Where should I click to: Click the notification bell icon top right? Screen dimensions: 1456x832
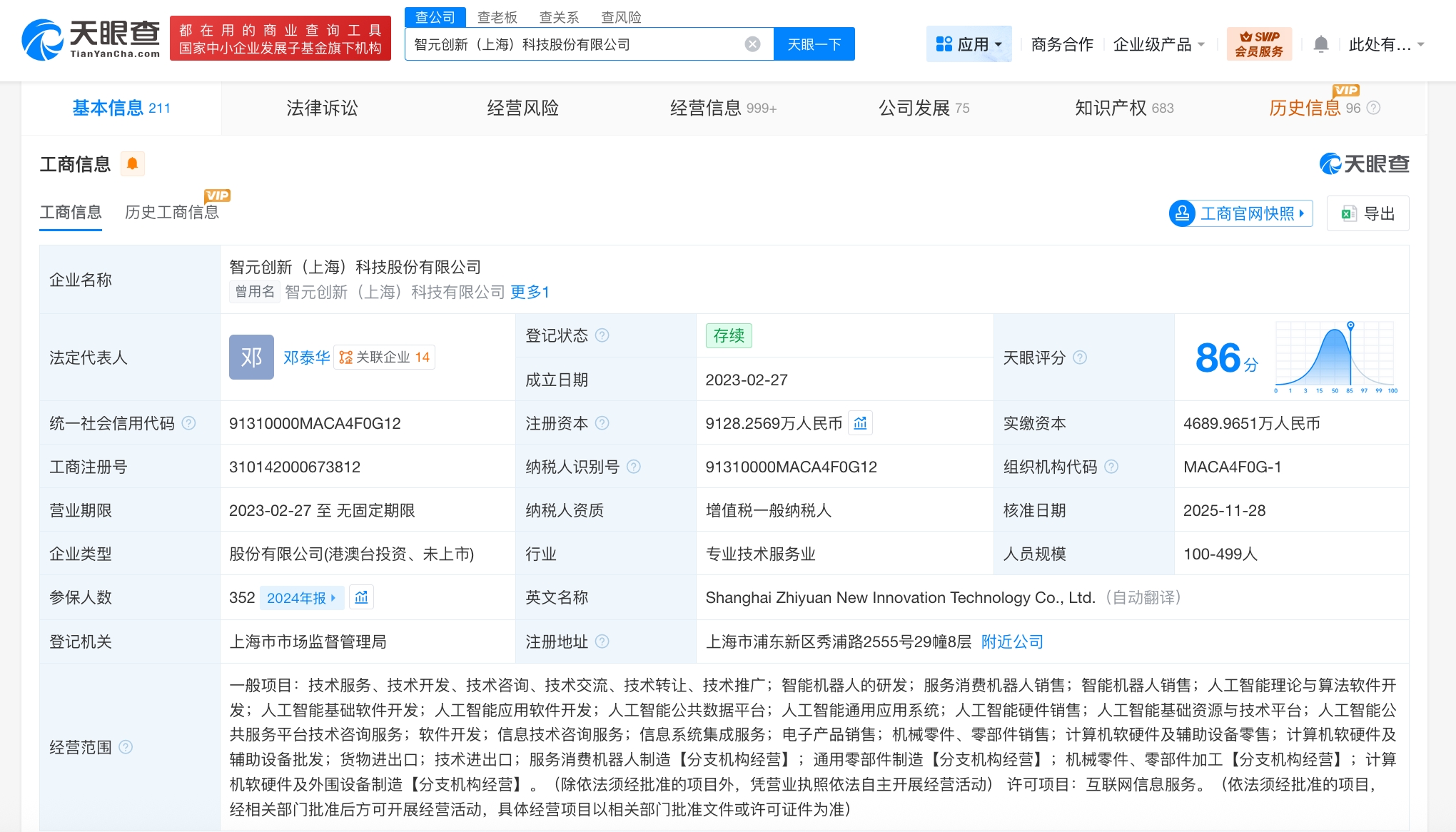pos(1321,44)
